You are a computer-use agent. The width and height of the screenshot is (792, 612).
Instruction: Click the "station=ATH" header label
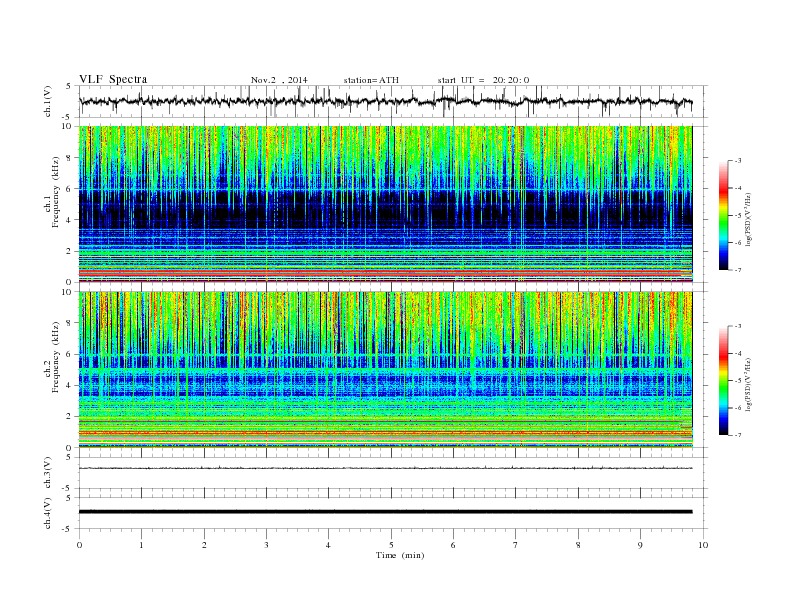(x=371, y=80)
